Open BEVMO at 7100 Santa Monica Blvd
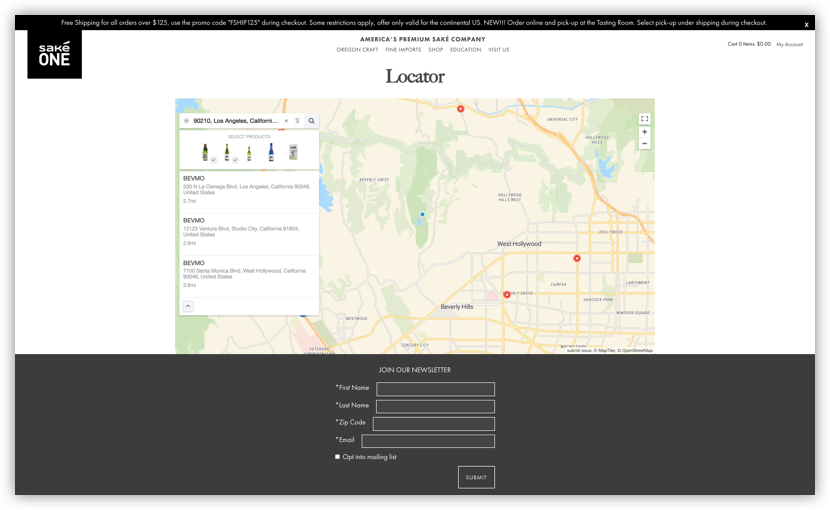830x510 pixels. 249,276
